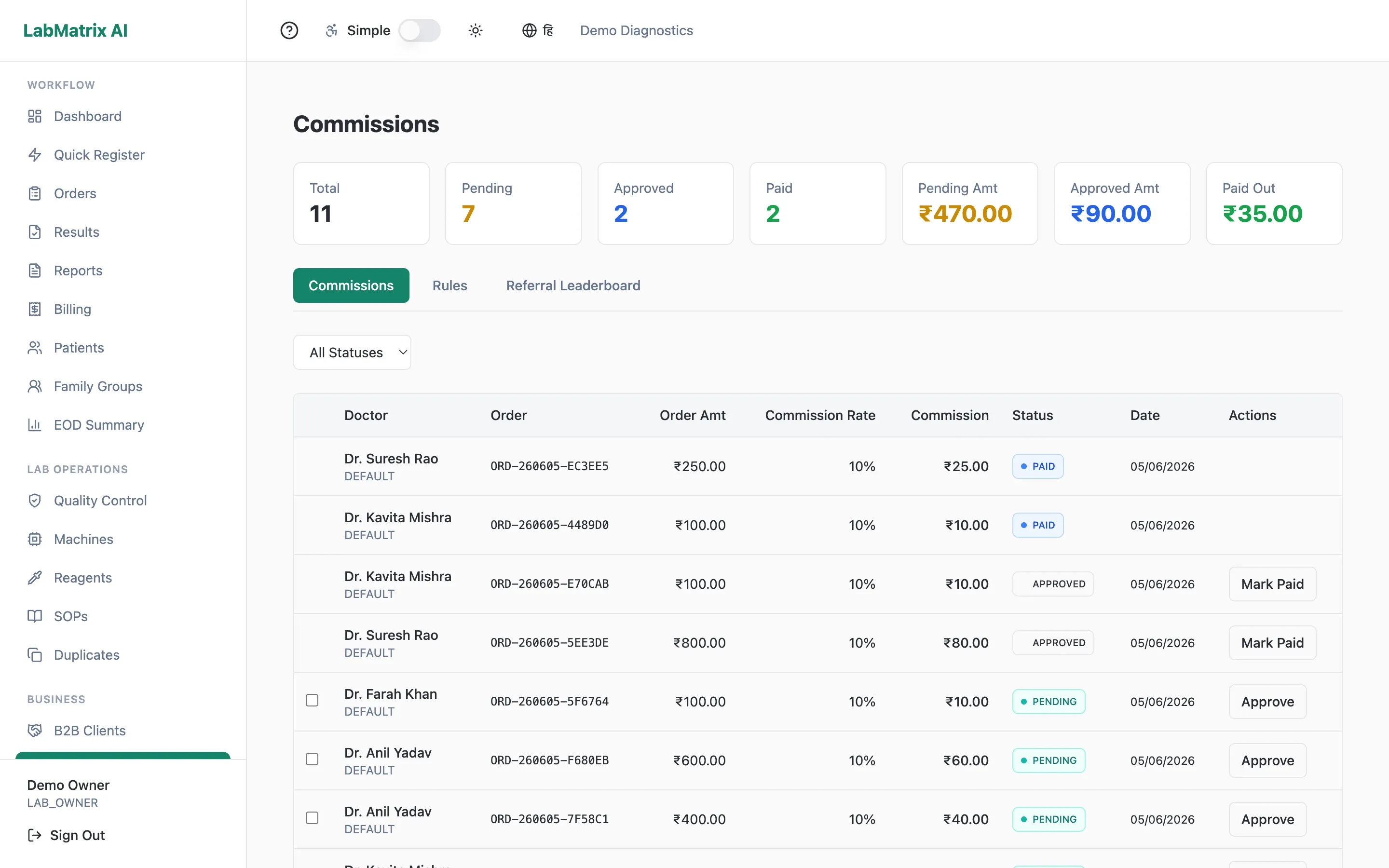The width and height of the screenshot is (1389, 868).
Task: Click the Quick Register lightning icon
Action: point(35,155)
